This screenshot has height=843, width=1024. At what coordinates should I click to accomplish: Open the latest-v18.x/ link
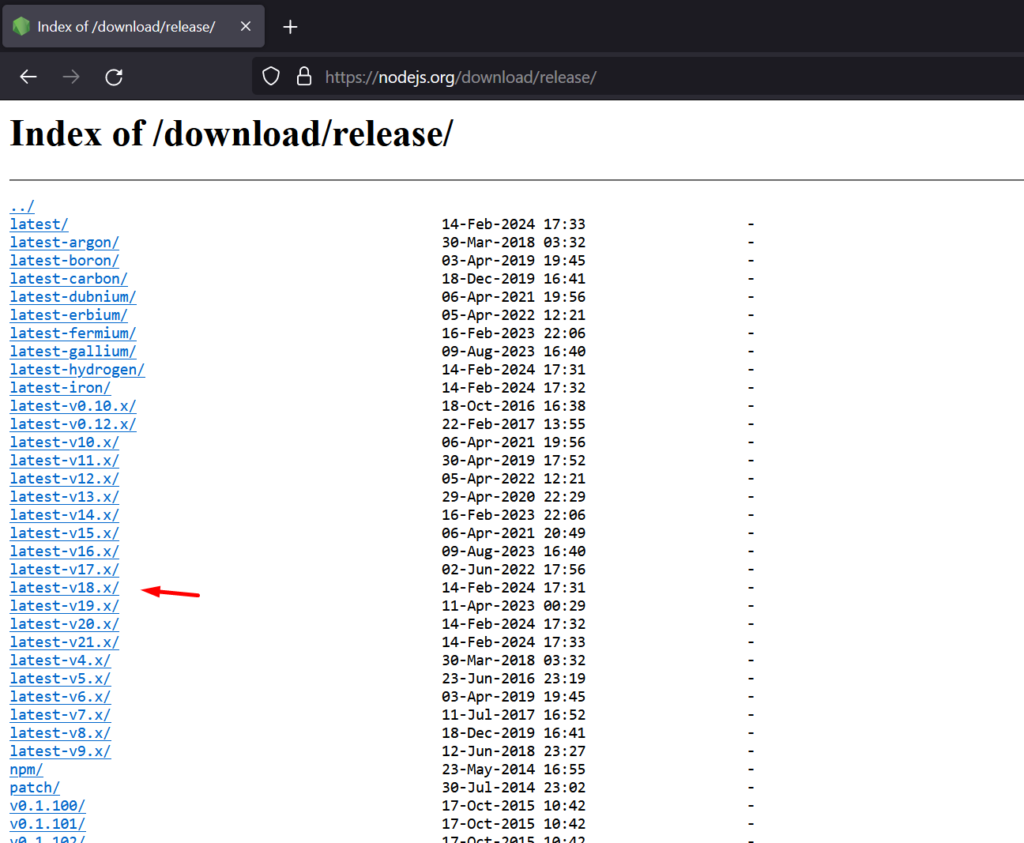pyautogui.click(x=65, y=588)
